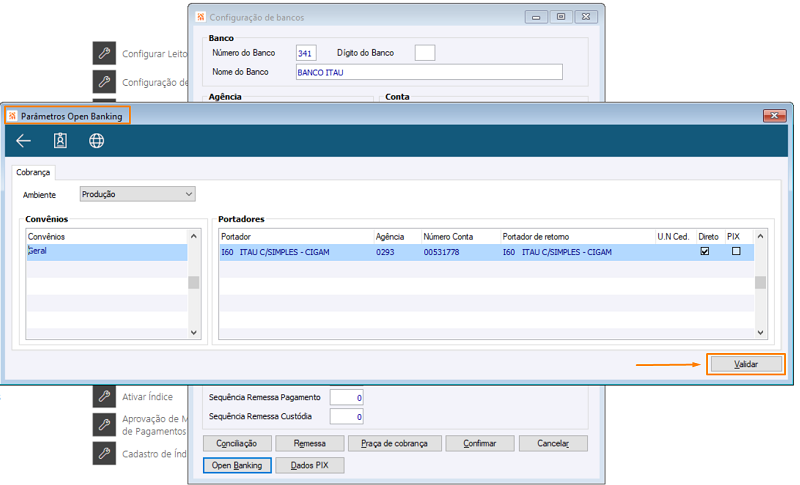Open Aprovação de Pagamentos menu entry
This screenshot has width=800, height=485.
click(x=154, y=425)
